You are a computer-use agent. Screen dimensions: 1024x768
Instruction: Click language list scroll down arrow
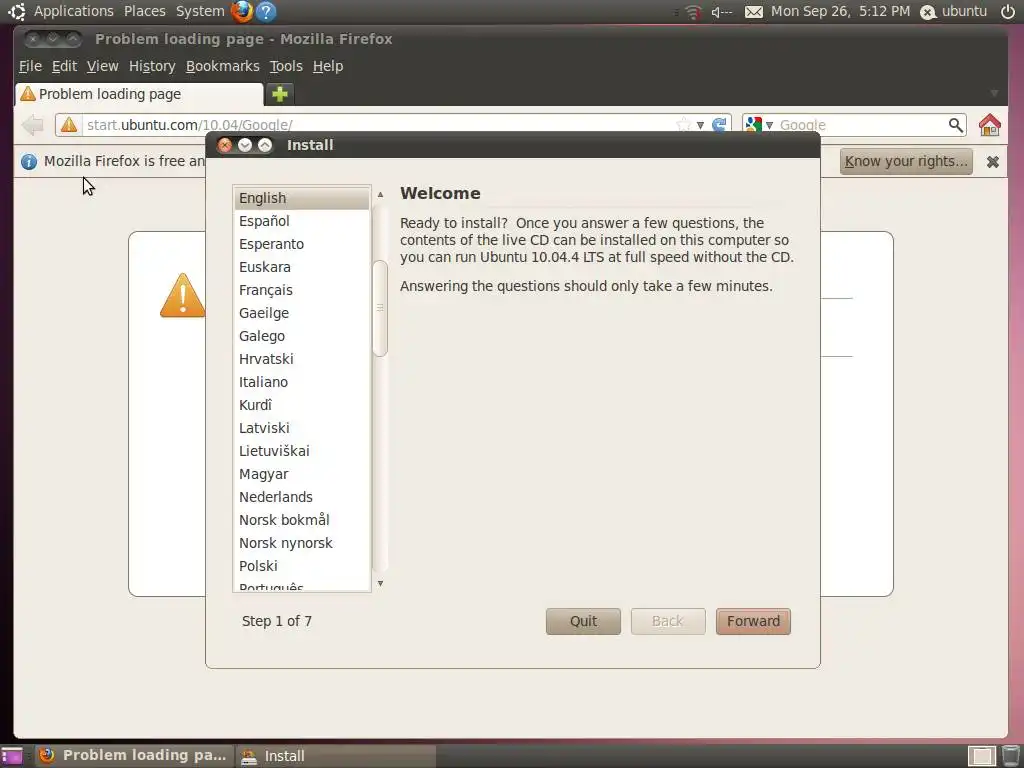[x=380, y=583]
